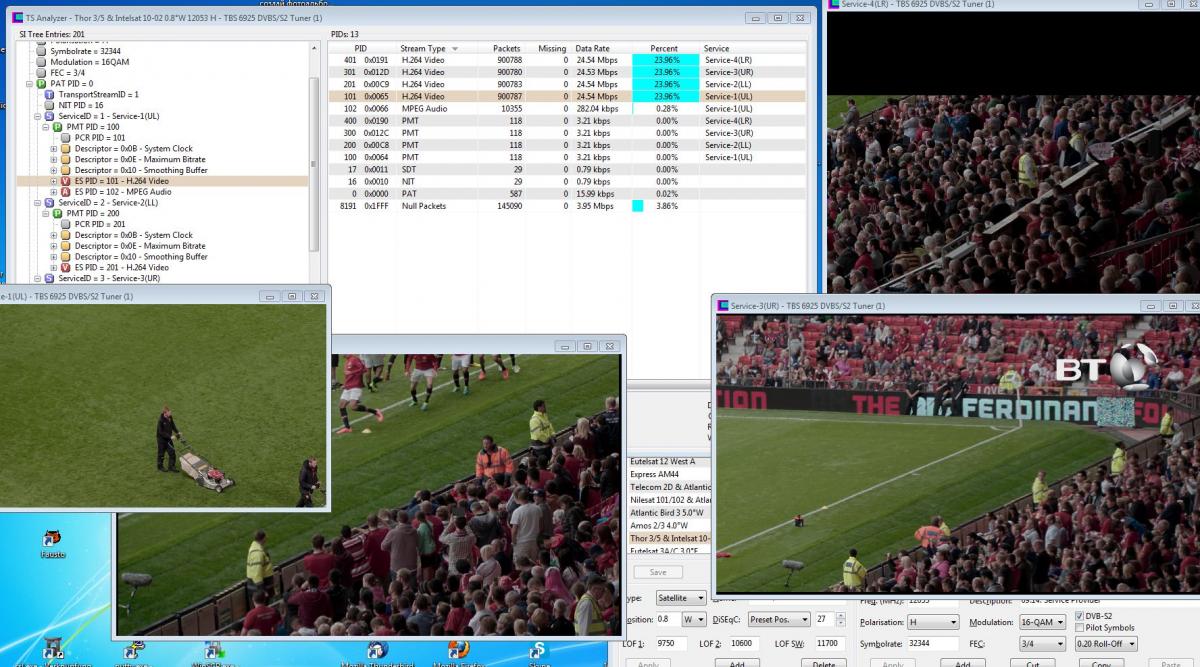Open the Polarisation H dropdown
The height and width of the screenshot is (667, 1200).
pos(933,622)
